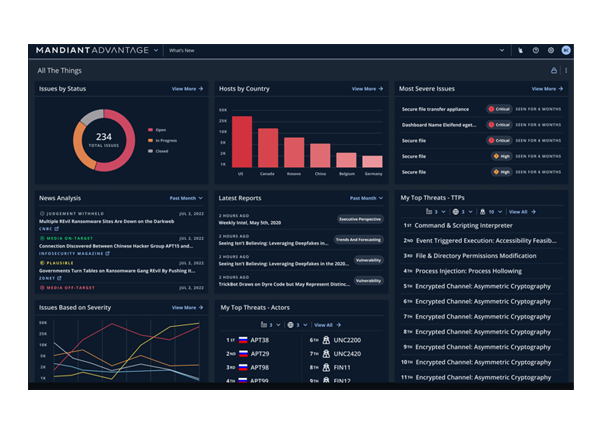Screen dimensions: 600x421
Task: Click View All in My Top Threats Actors
Action: [x=327, y=325]
